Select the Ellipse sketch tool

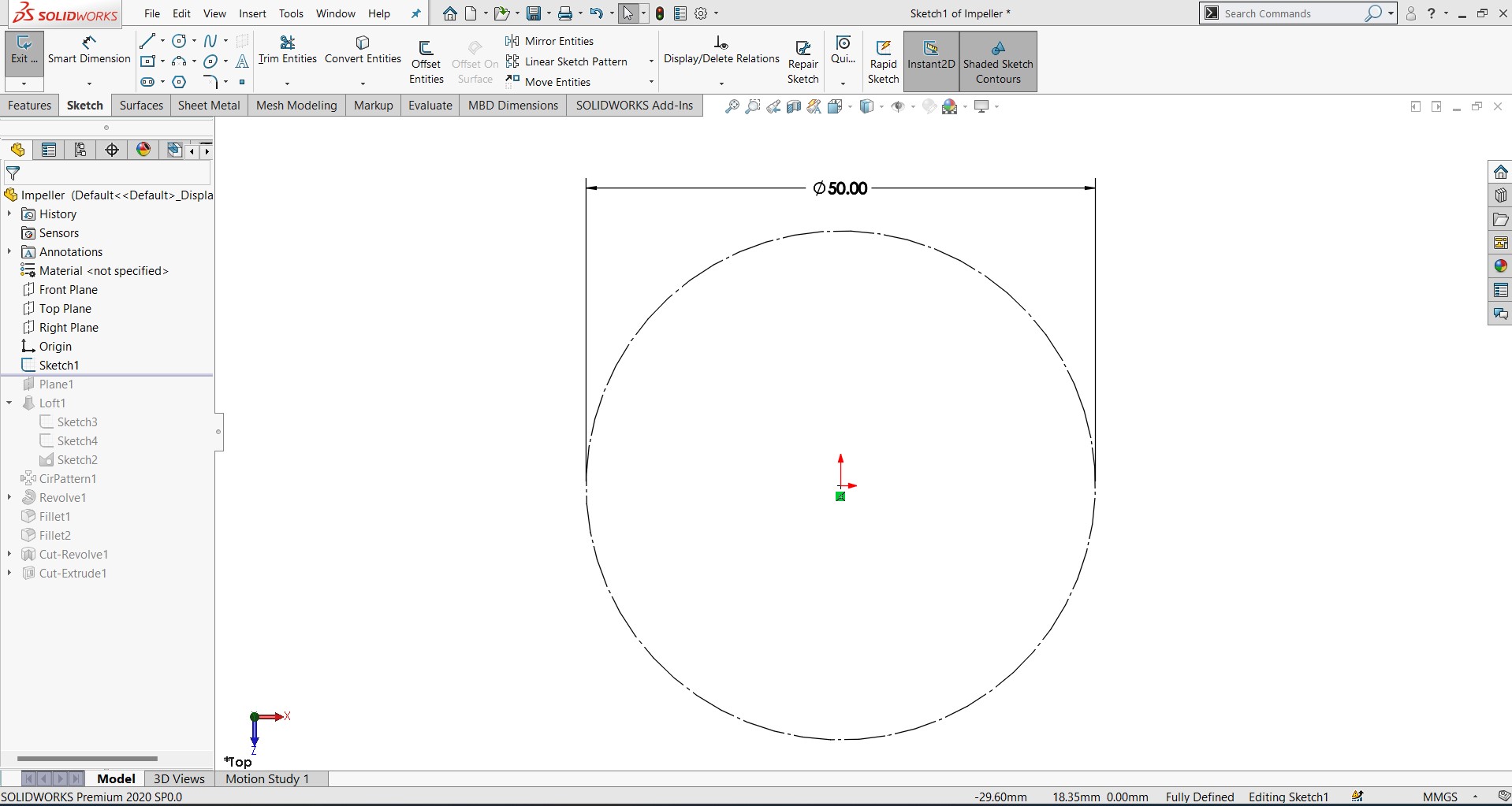coord(210,61)
